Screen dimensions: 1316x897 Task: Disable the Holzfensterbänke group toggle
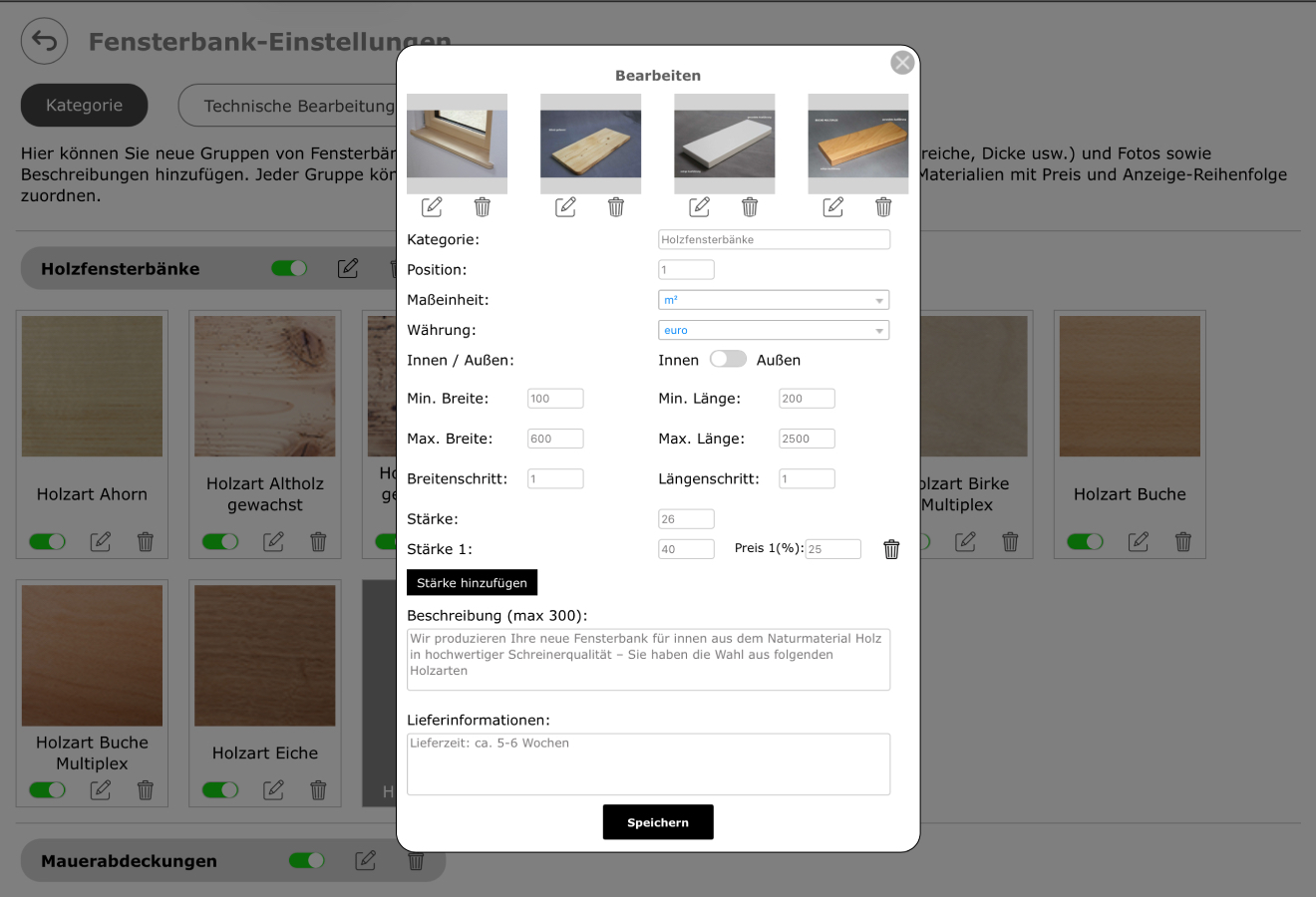[289, 268]
